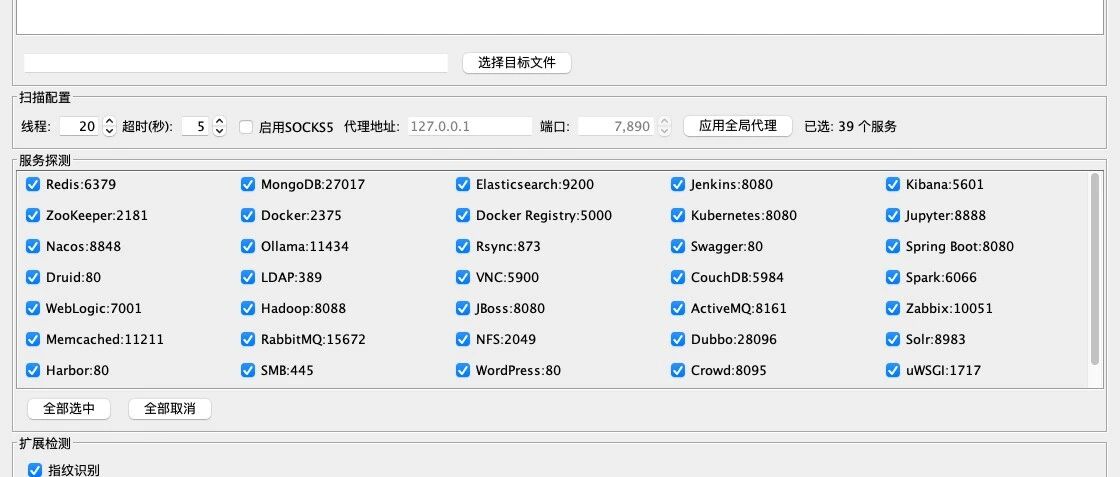Uncheck the WordPress:80 service
Image resolution: width=1120 pixels, height=477 pixels.
[x=463, y=371]
